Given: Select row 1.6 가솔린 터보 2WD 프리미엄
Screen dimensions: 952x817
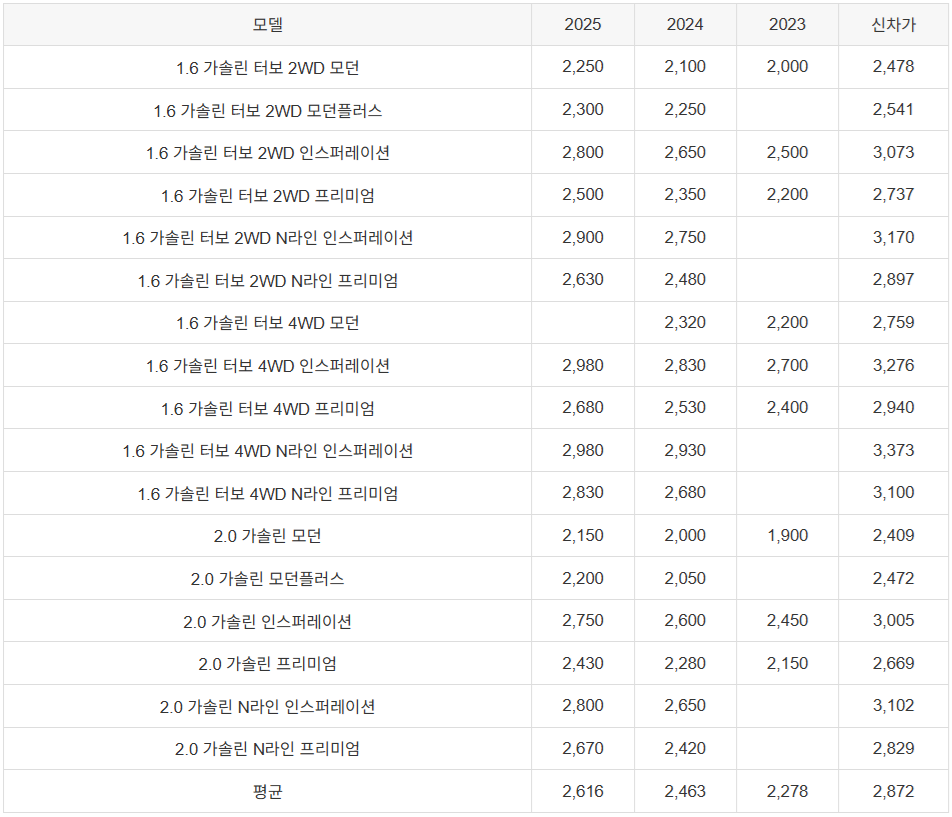Looking at the screenshot, I should [476, 195].
